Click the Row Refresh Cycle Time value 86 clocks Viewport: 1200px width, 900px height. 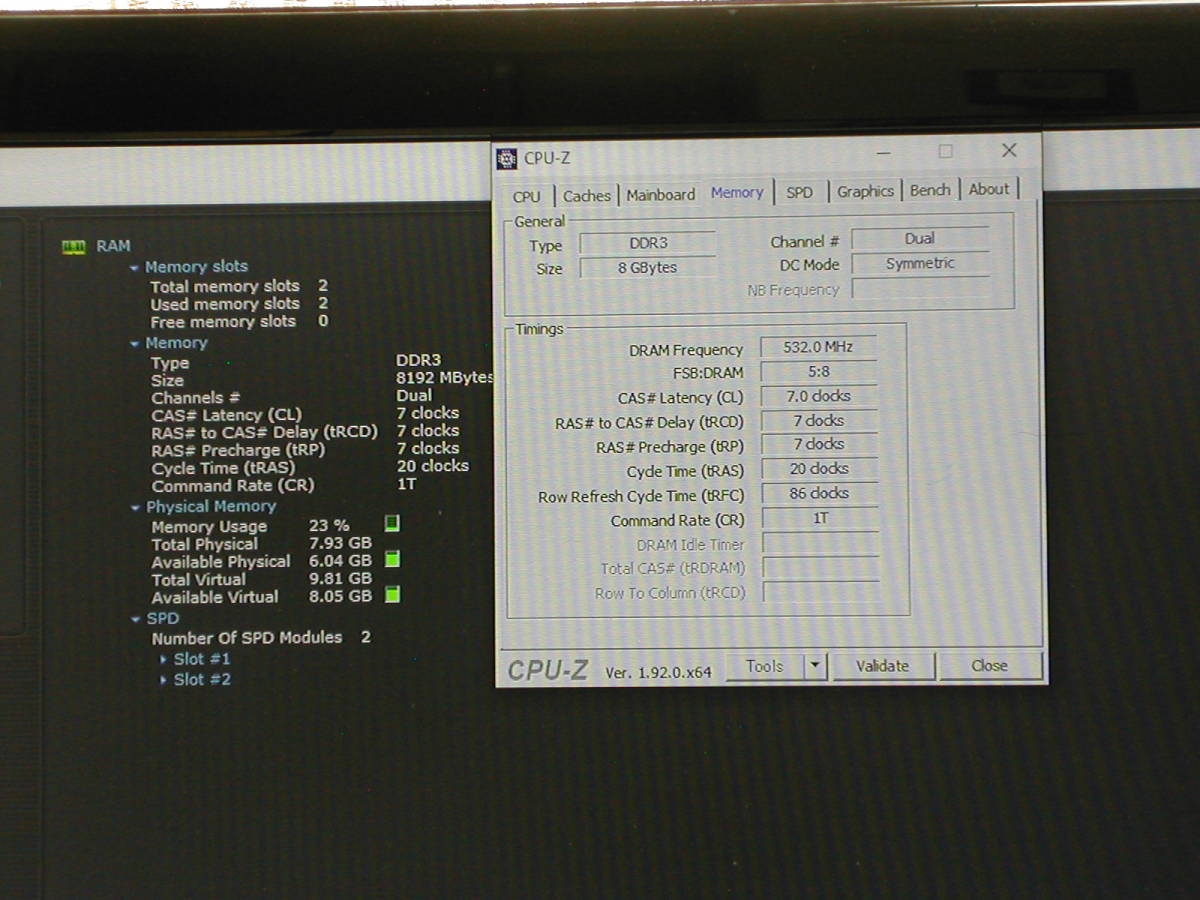coord(819,493)
